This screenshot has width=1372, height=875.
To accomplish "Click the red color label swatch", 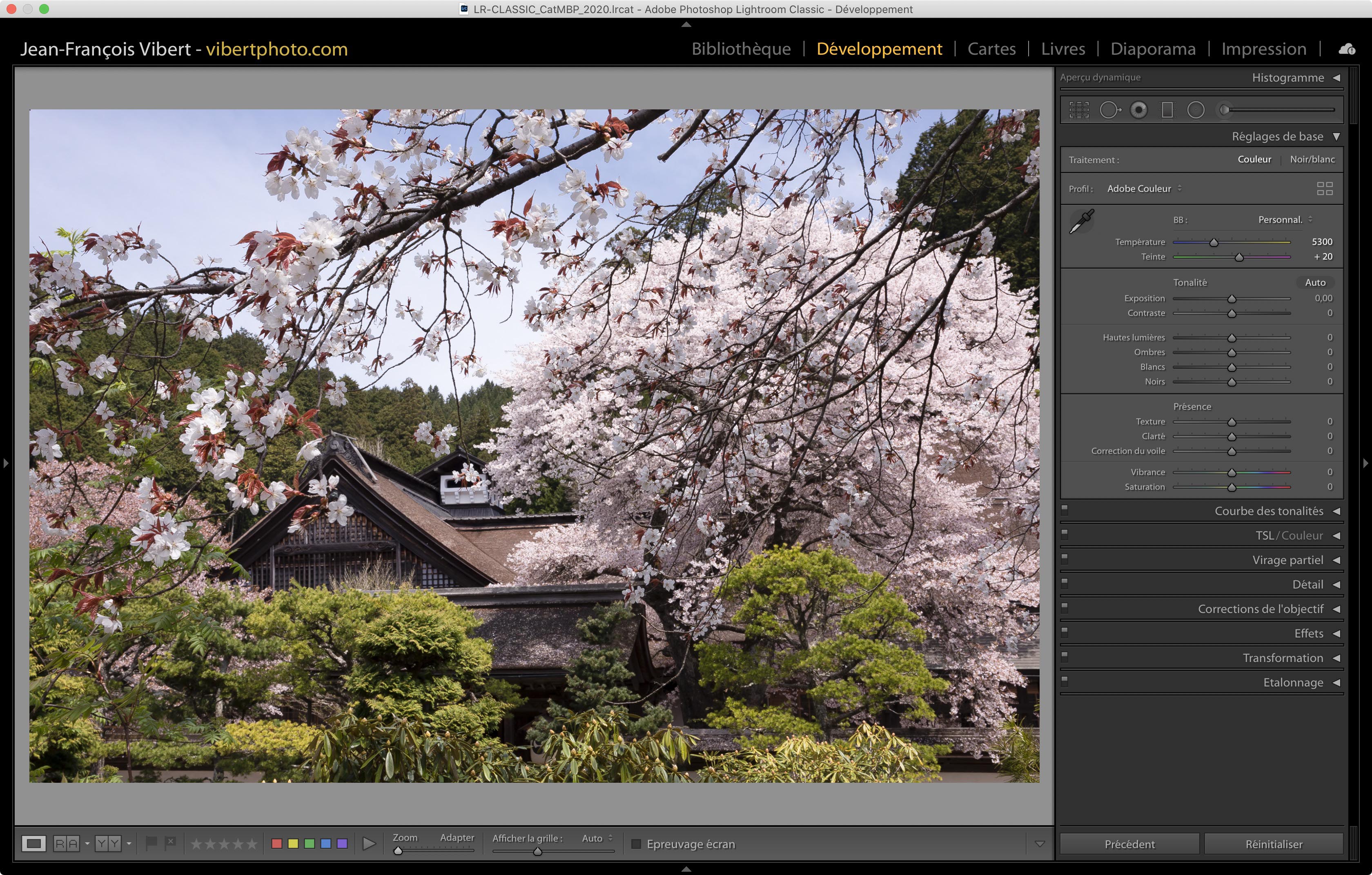I will 277,844.
